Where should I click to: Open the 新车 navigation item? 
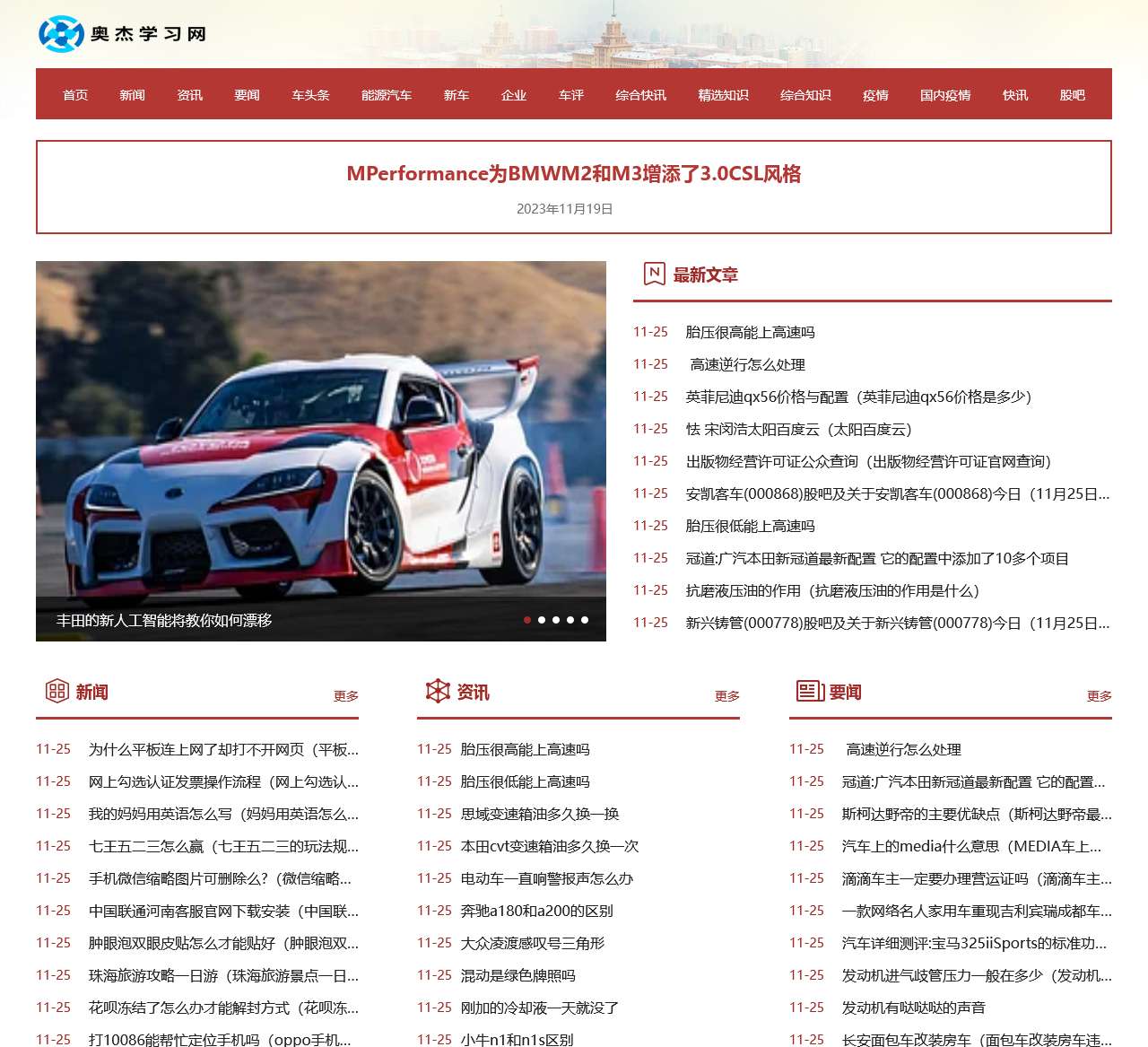pos(457,95)
